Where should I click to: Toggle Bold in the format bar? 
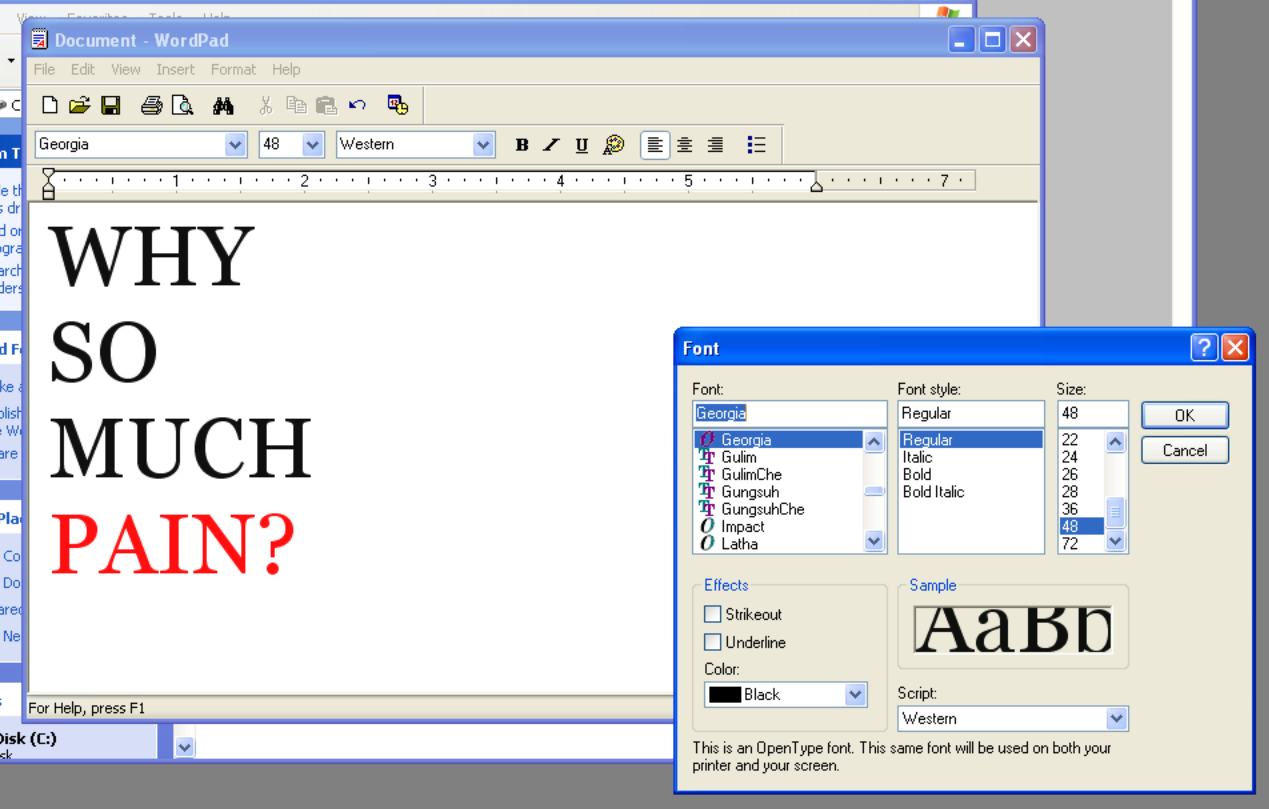(x=522, y=145)
